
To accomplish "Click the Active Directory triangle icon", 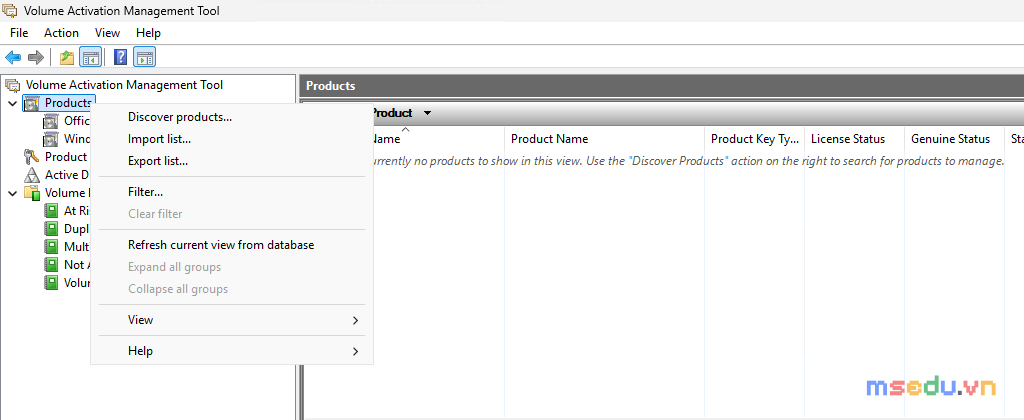I will [x=32, y=175].
